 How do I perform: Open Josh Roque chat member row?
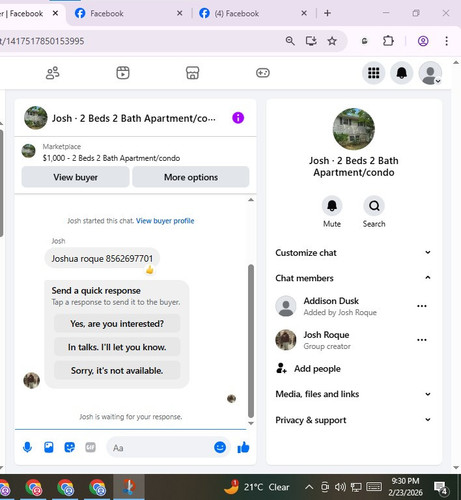click(353, 340)
